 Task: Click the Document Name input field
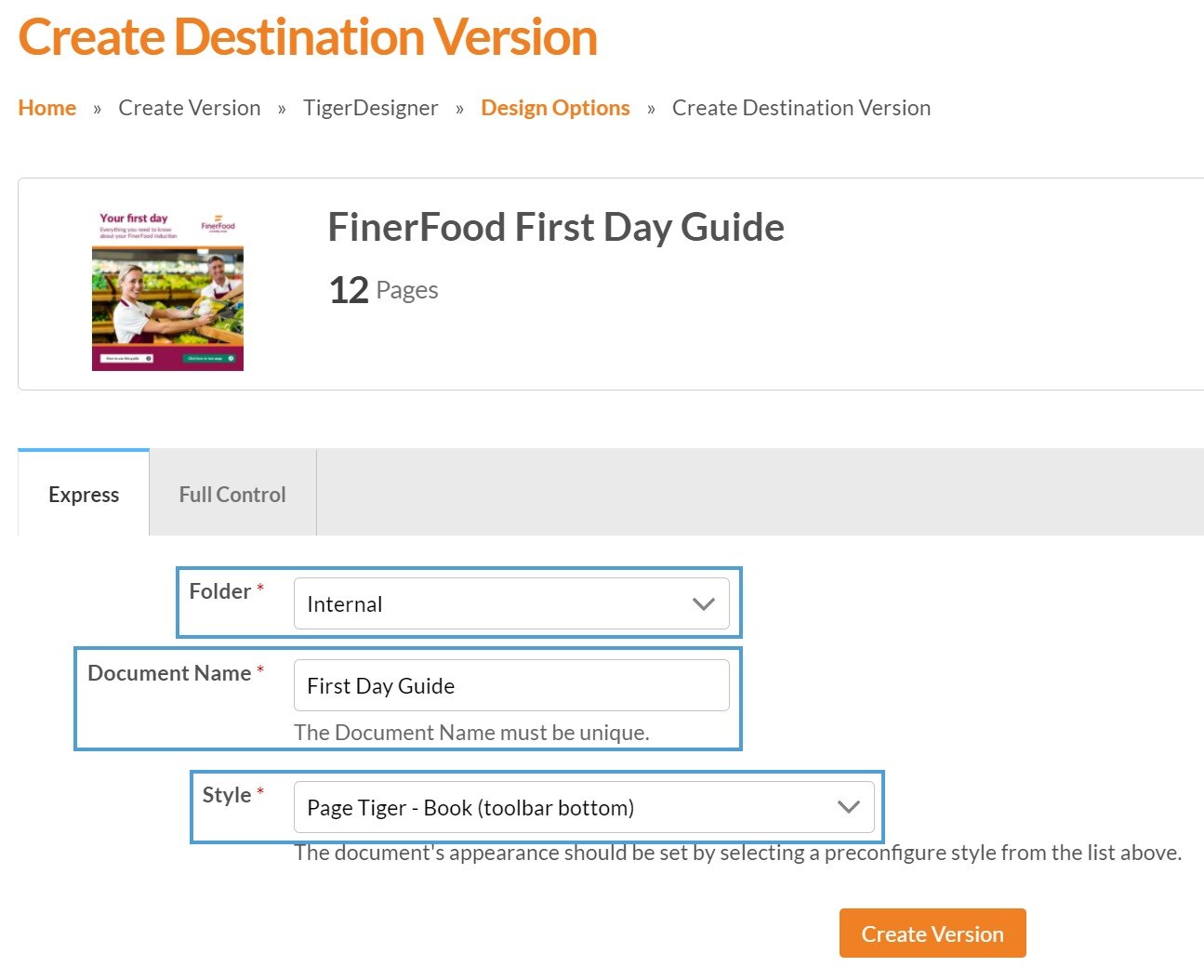pyautogui.click(x=511, y=686)
